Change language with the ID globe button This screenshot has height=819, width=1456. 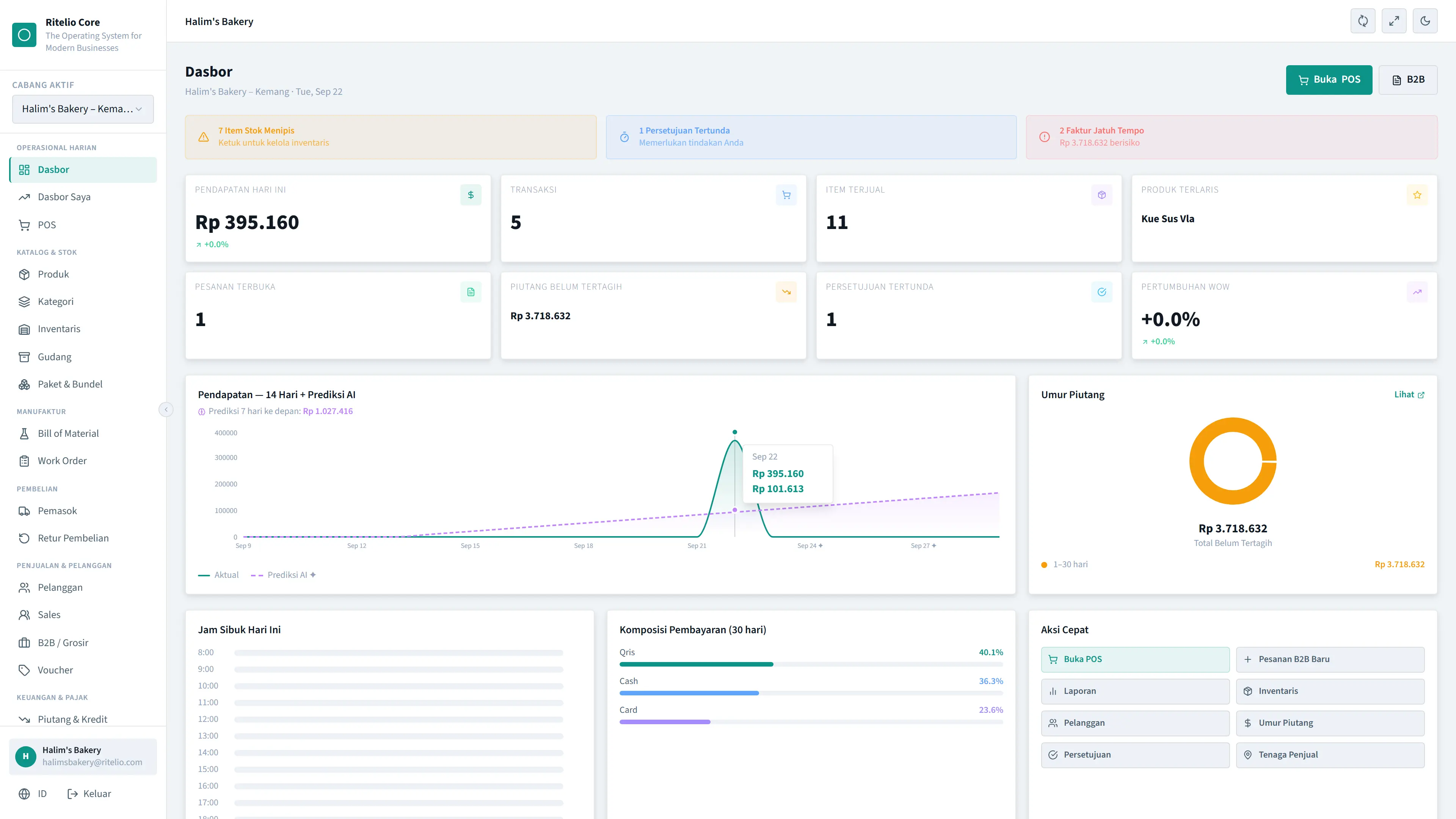(32, 794)
